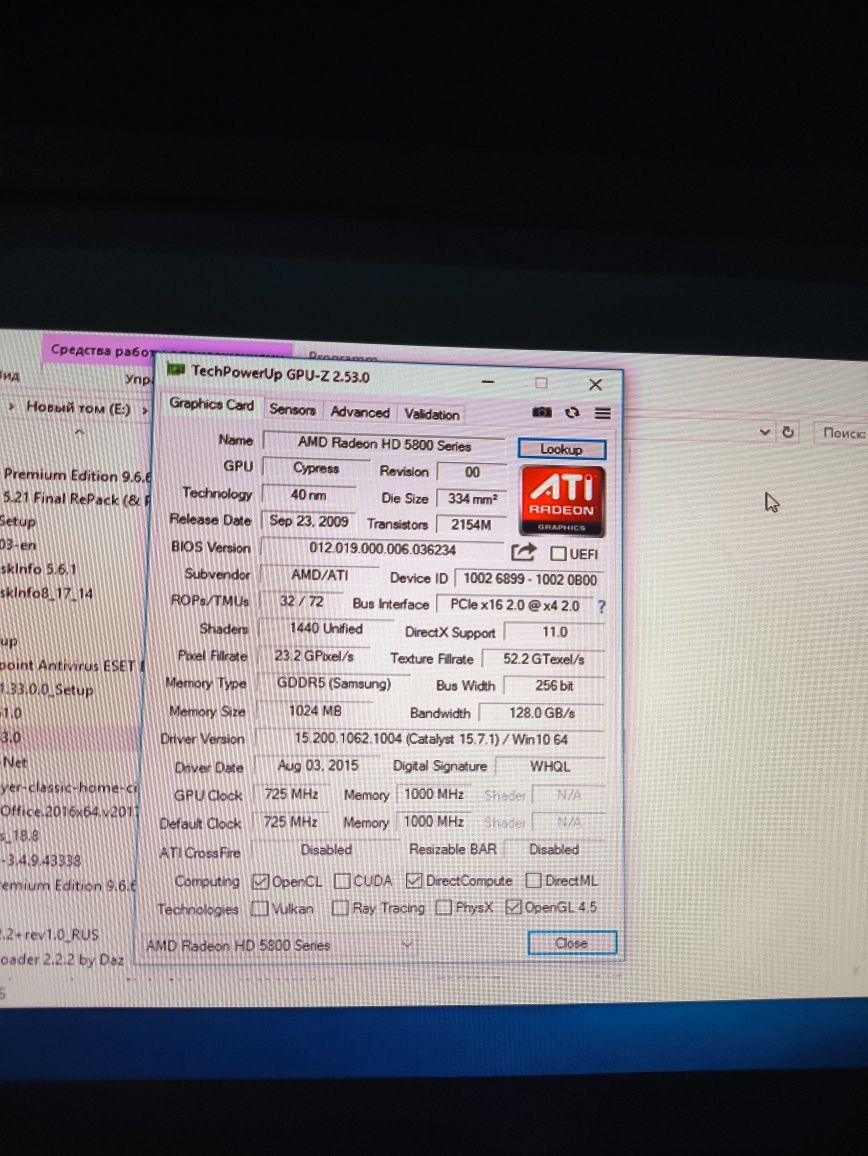Click the Bus Width value 256 bit

tap(554, 686)
